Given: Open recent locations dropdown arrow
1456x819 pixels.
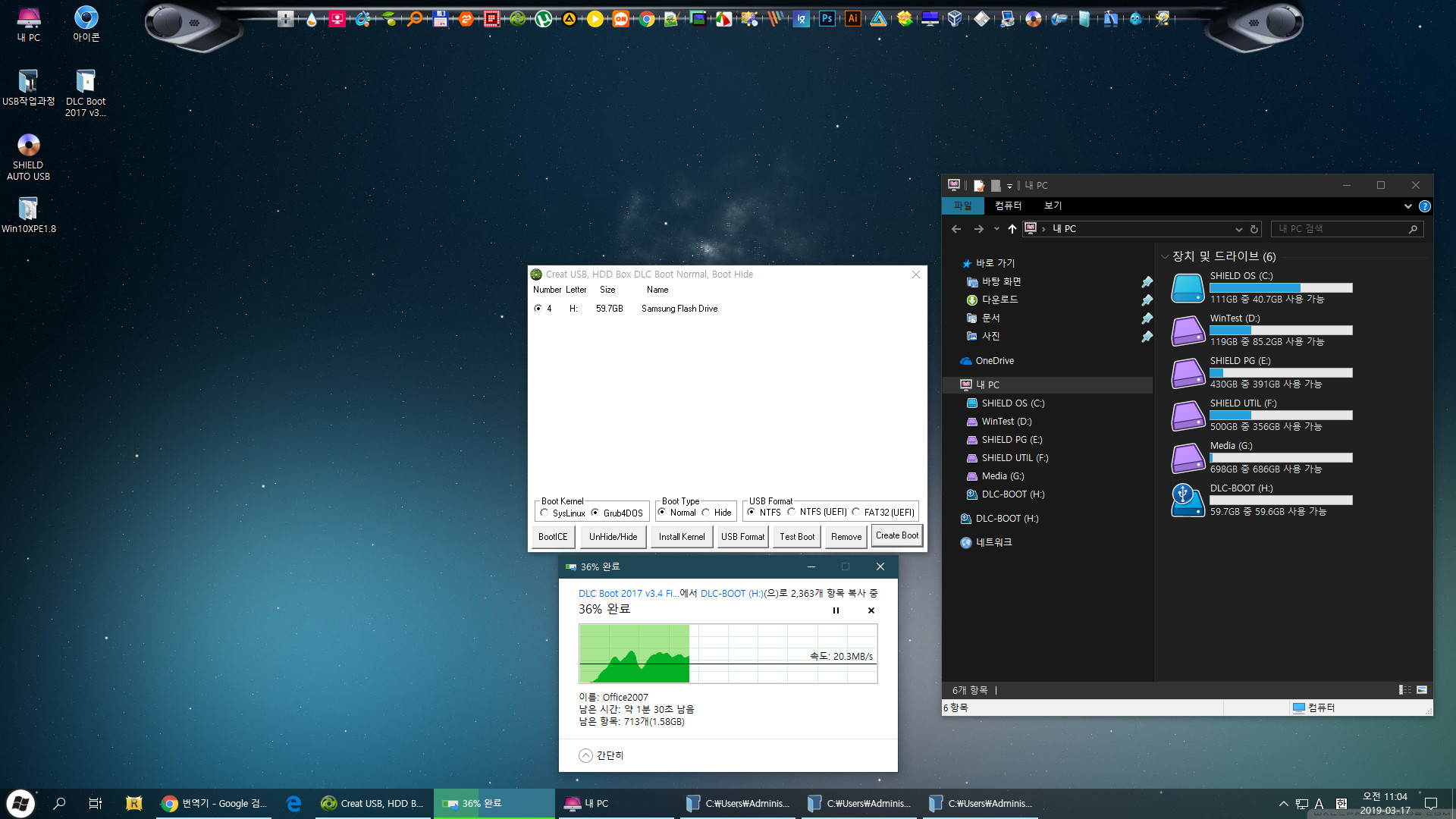Looking at the screenshot, I should (x=996, y=229).
